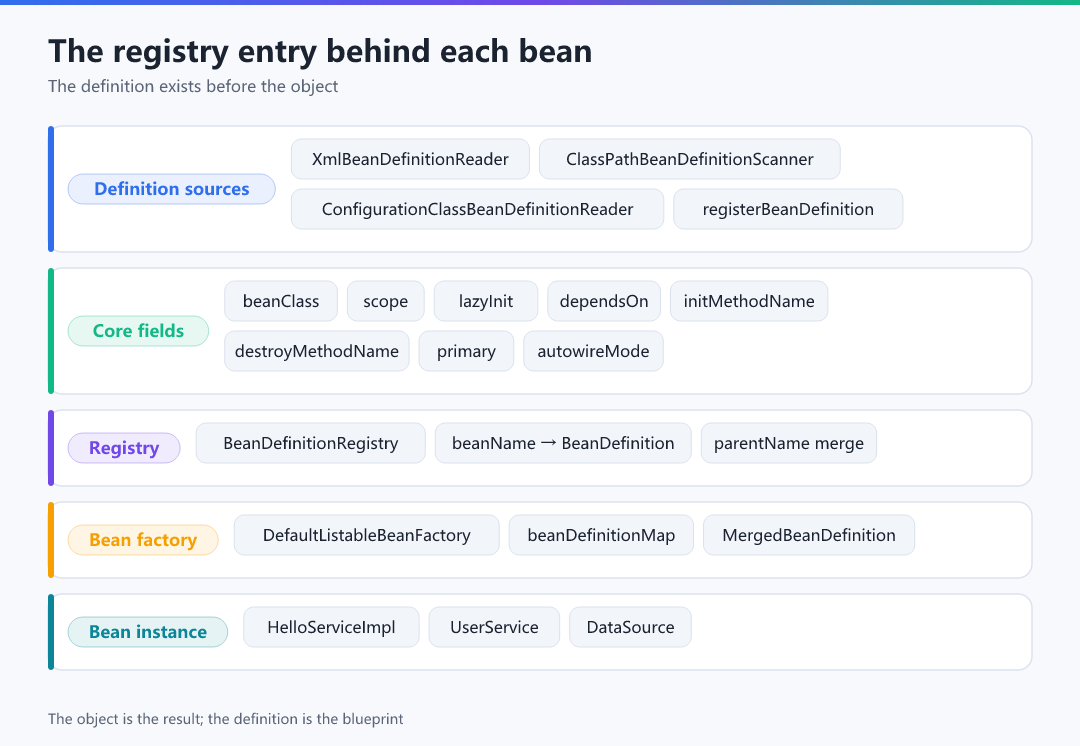Select the HelloServiceImpl chip
This screenshot has height=746, width=1080.
331,627
